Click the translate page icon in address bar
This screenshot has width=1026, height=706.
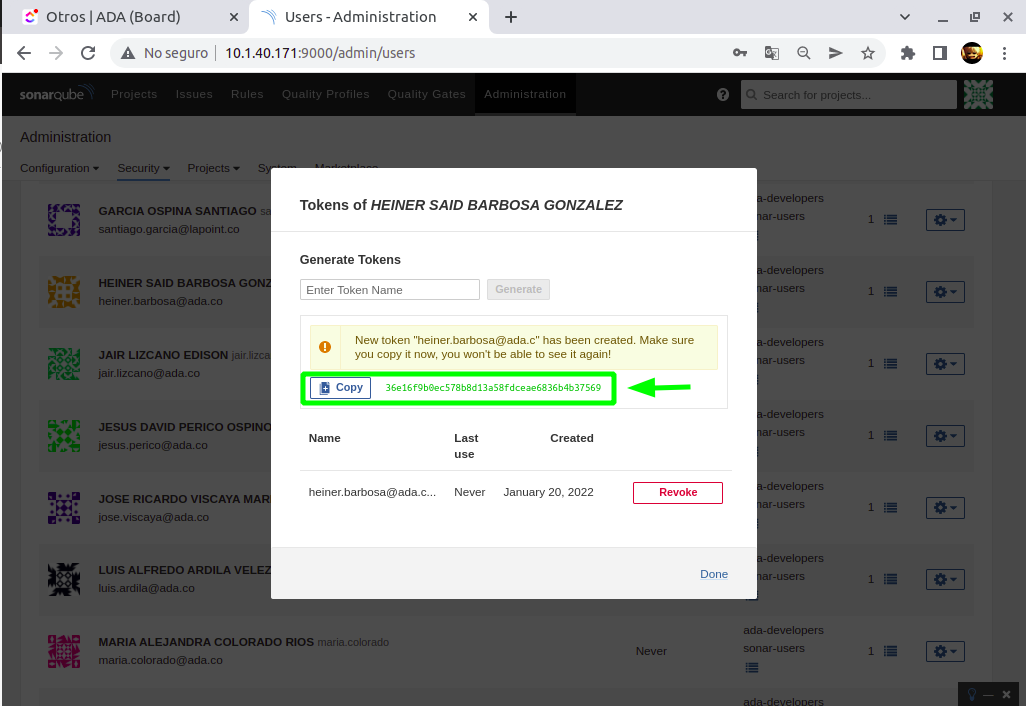772,53
